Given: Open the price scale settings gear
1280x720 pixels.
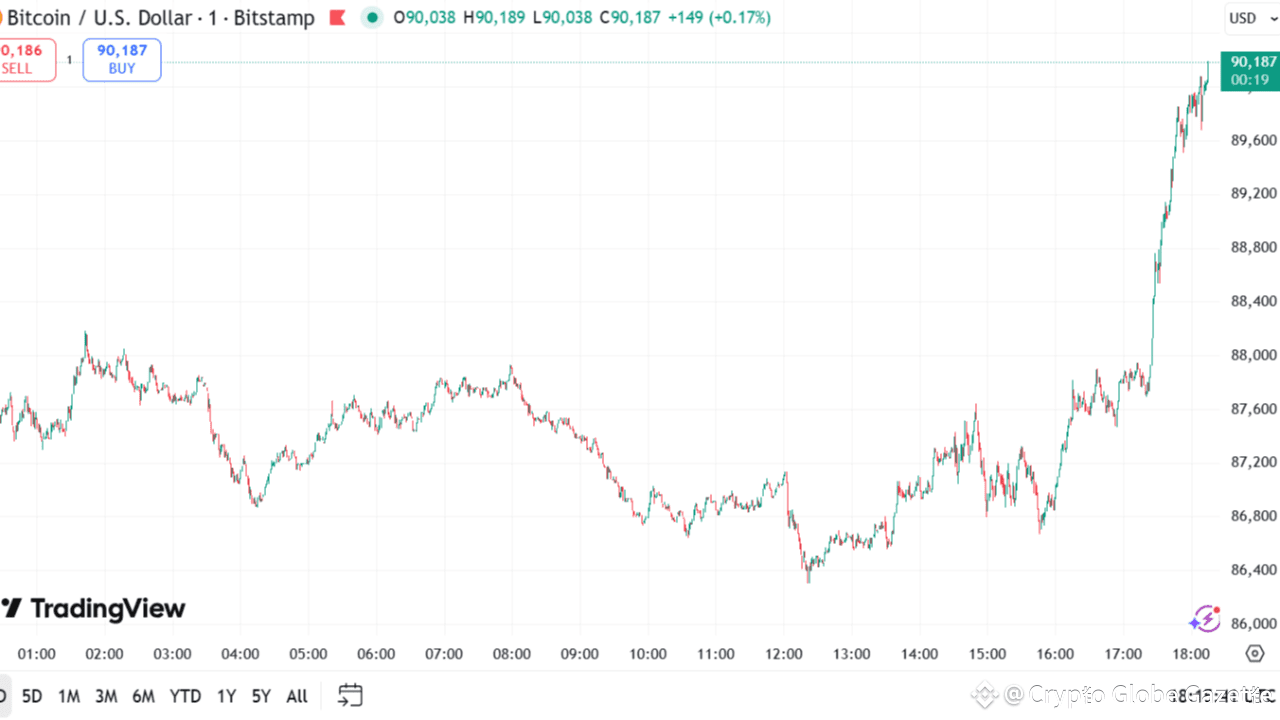Looking at the screenshot, I should coord(1255,653).
